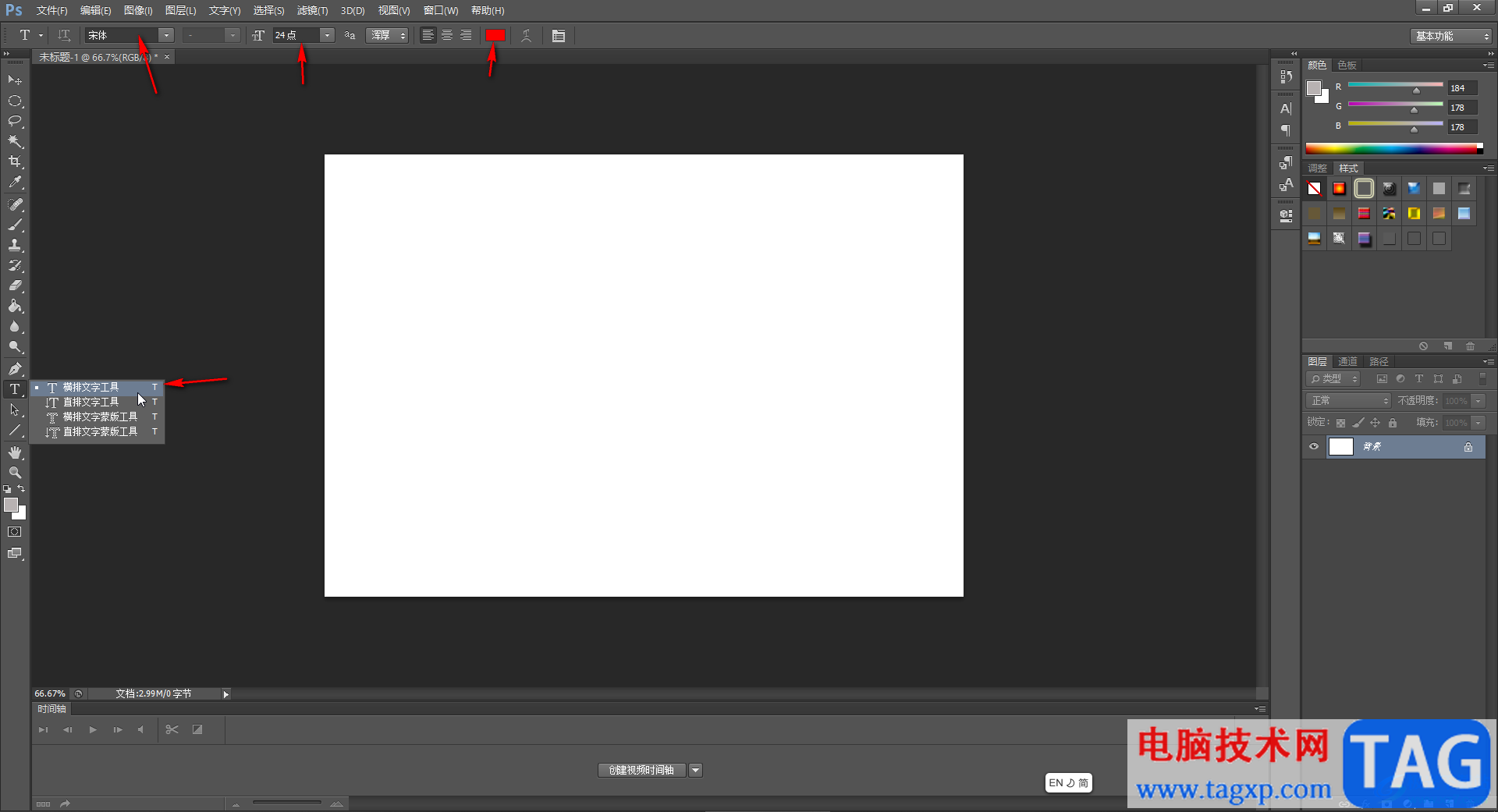The height and width of the screenshot is (812, 1498).
Task: Click the Create Warped Text icon
Action: (x=527, y=36)
